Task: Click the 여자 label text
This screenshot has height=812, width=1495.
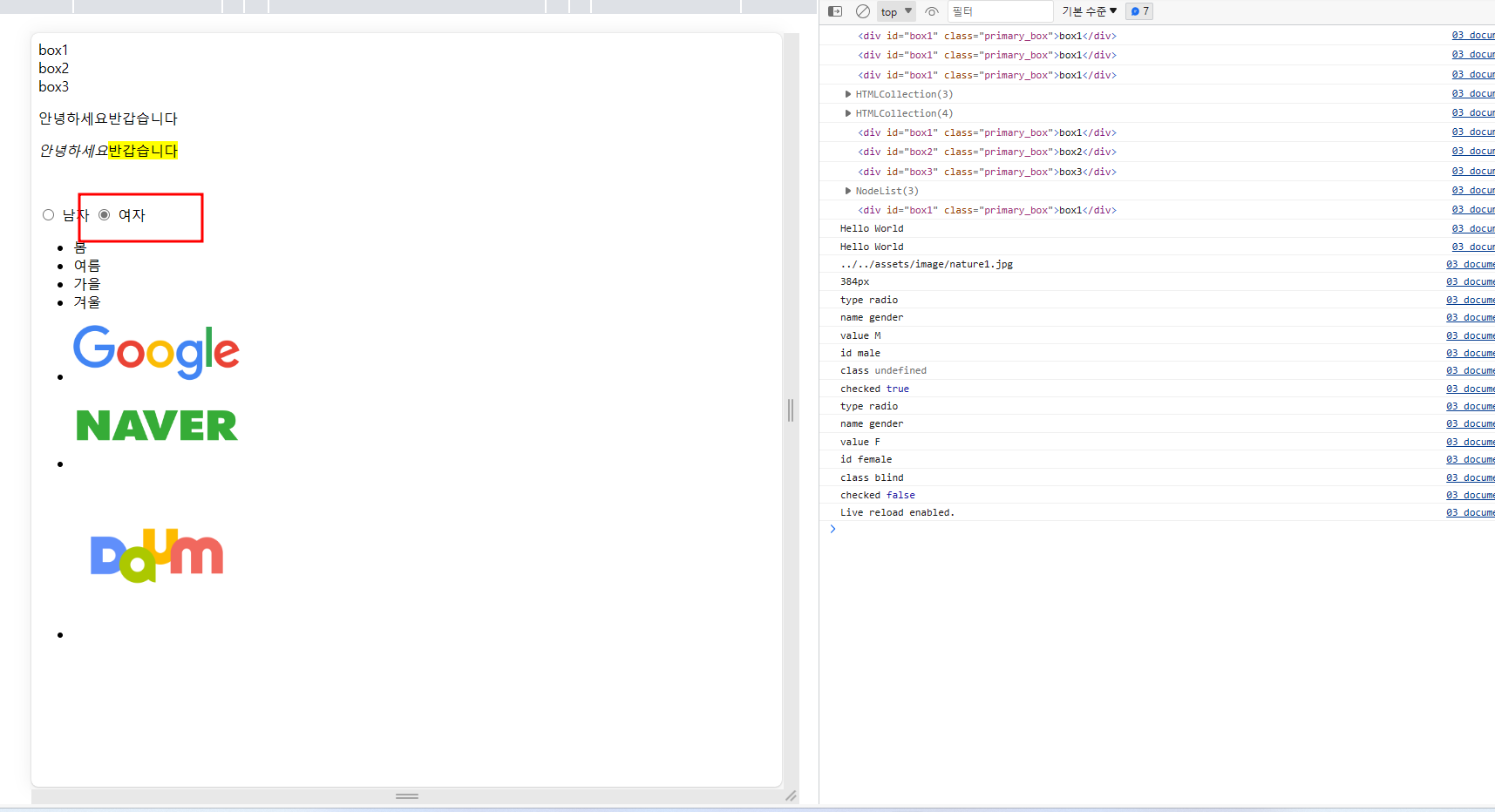Action: pos(132,215)
